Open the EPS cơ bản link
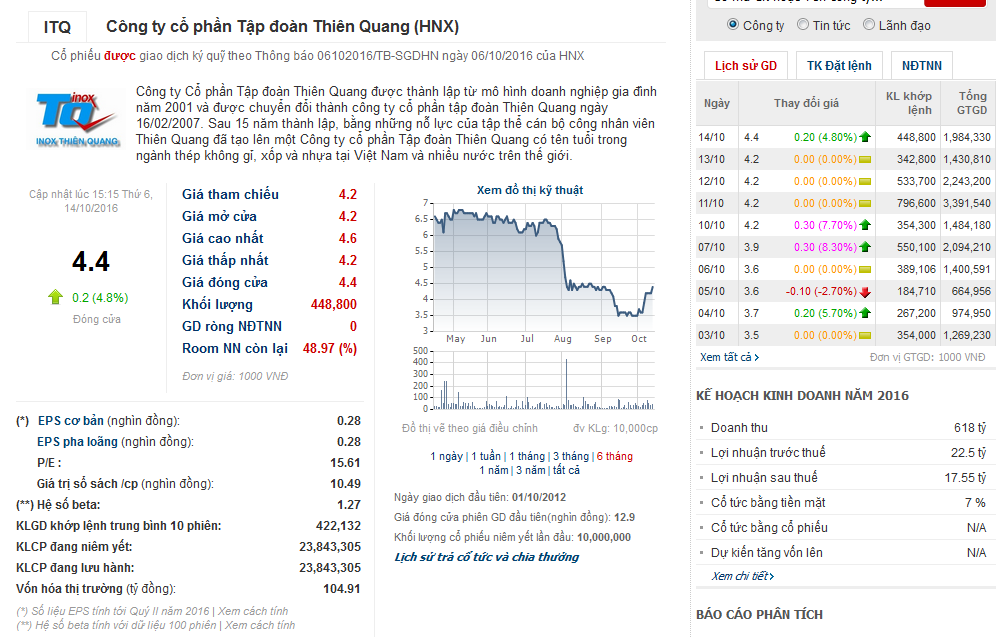The image size is (1007, 637). pyautogui.click(x=71, y=421)
